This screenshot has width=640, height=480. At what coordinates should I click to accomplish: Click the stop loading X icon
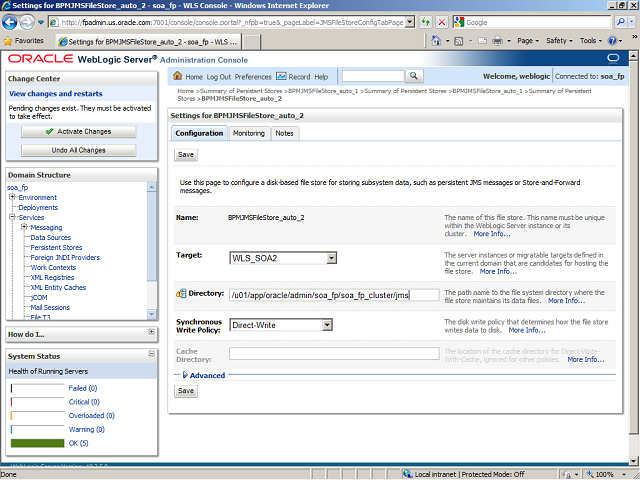pos(441,22)
